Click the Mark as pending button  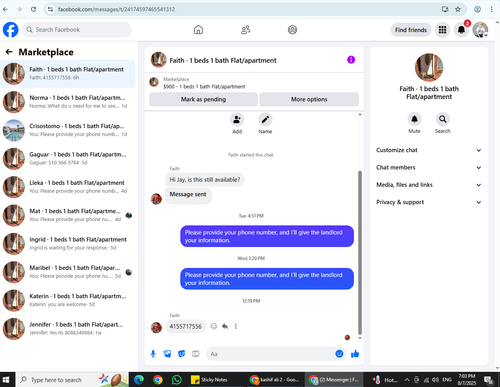pos(203,99)
